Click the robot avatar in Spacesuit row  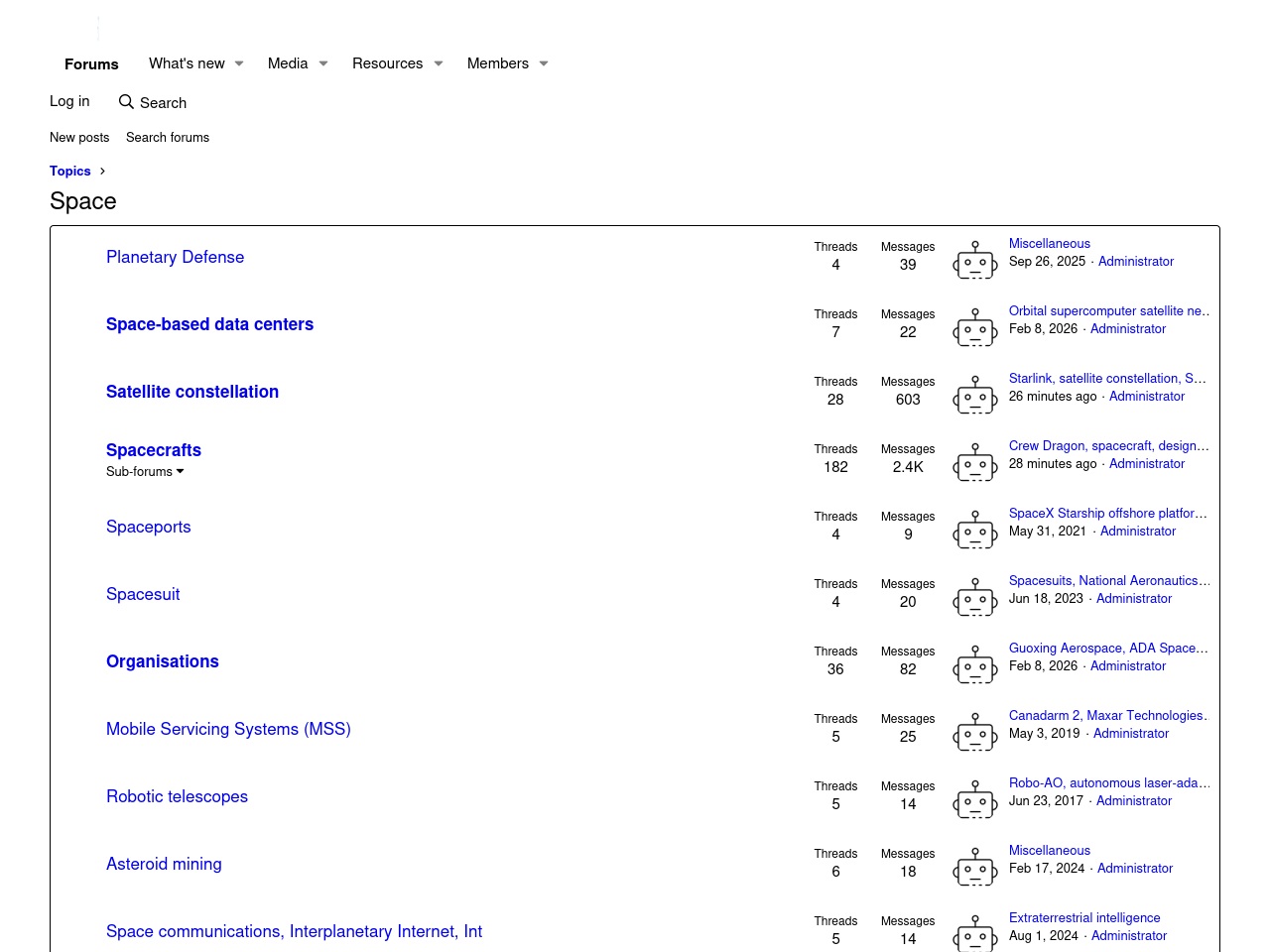click(975, 598)
